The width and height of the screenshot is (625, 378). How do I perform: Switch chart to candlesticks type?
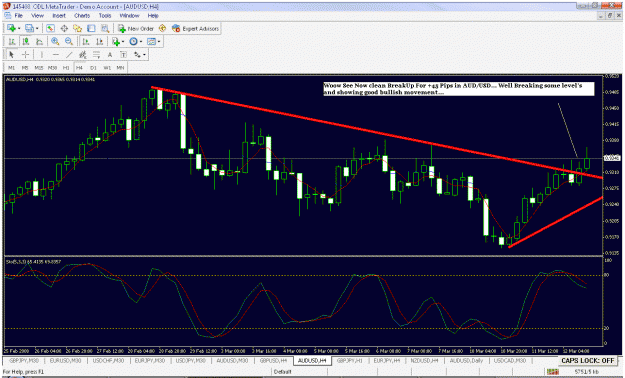point(26,41)
